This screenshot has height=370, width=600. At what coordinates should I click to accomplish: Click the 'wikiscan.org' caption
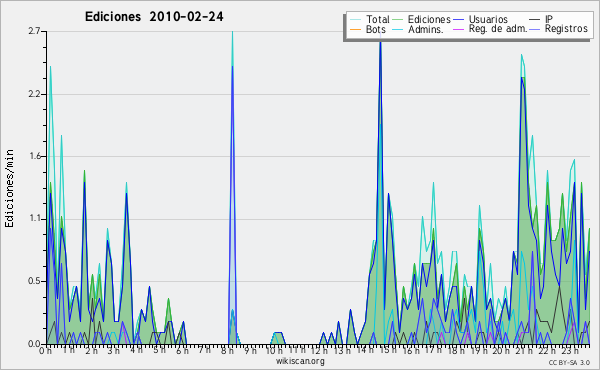coord(300,361)
